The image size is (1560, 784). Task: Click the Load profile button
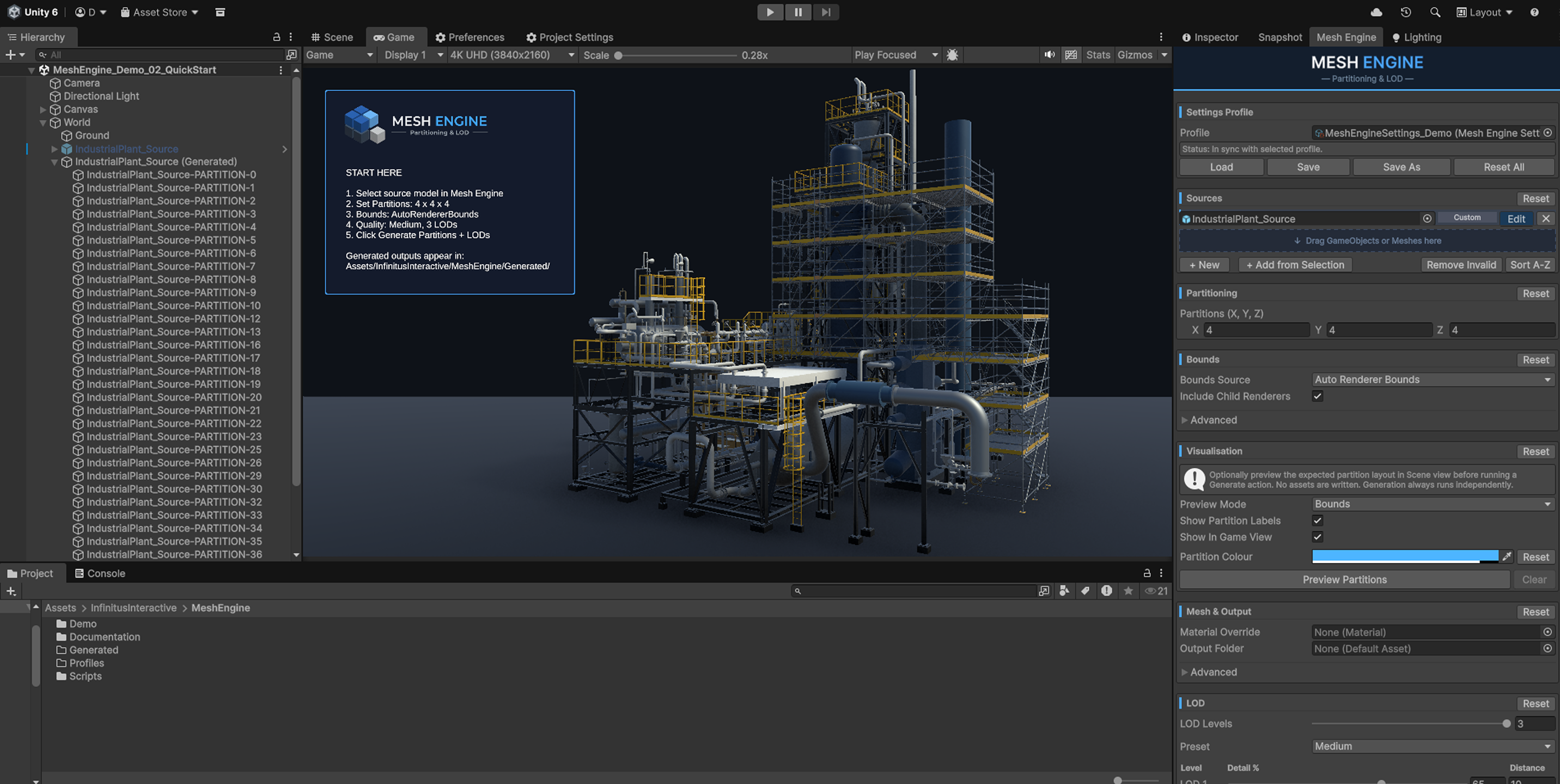coord(1221,167)
